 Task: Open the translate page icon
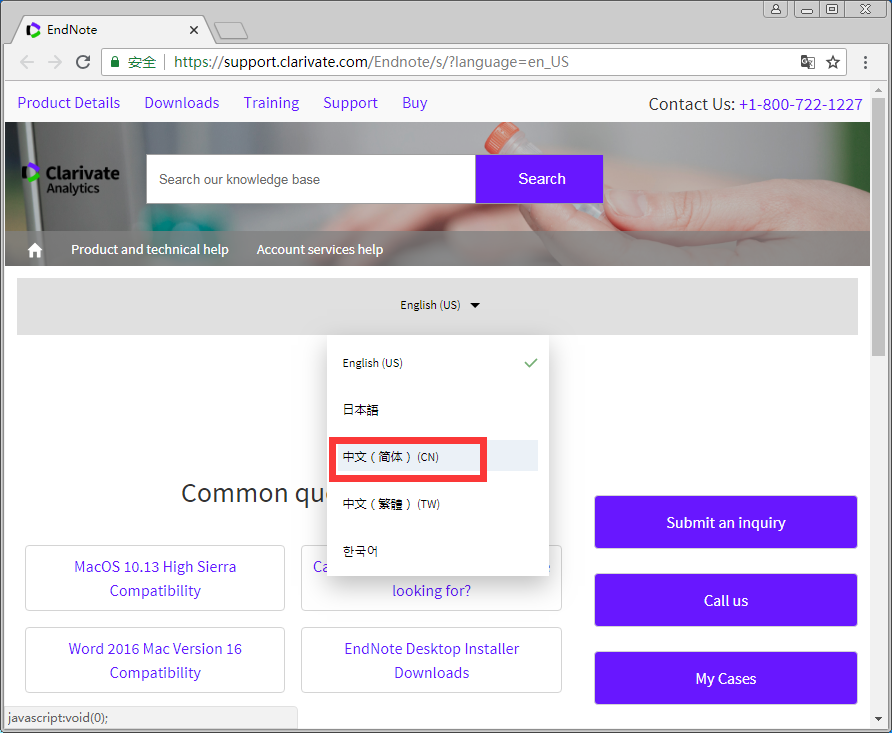tap(808, 62)
